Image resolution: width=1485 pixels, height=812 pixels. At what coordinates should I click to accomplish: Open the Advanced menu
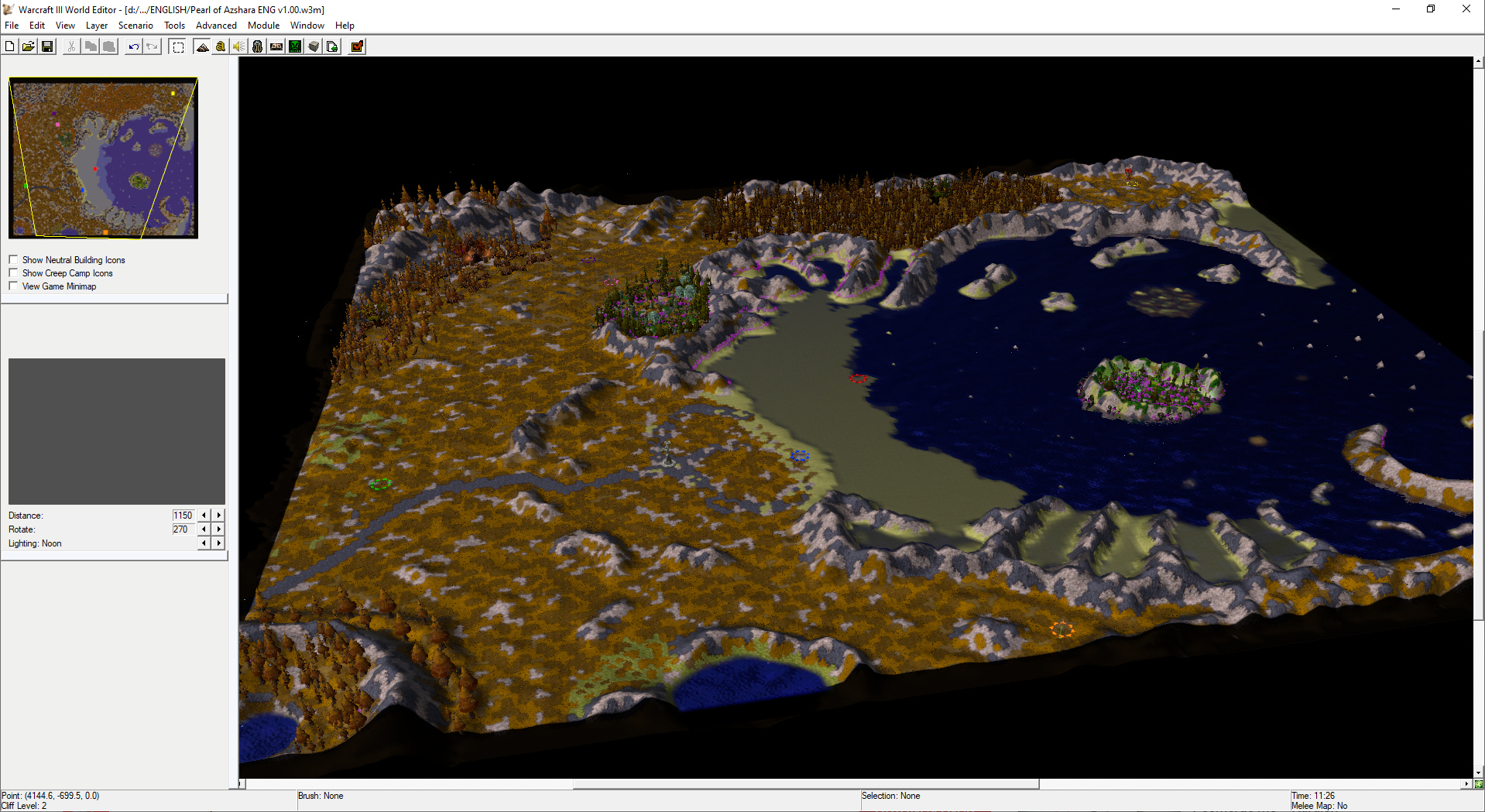click(216, 26)
